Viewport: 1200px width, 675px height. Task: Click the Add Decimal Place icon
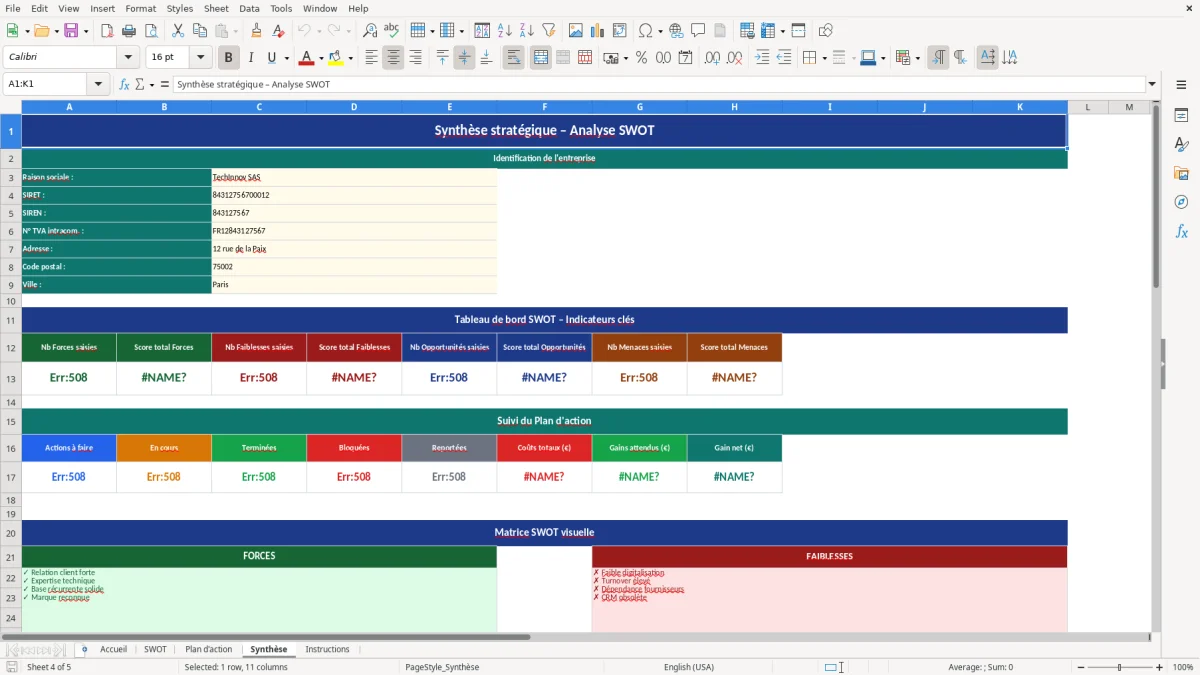713,58
